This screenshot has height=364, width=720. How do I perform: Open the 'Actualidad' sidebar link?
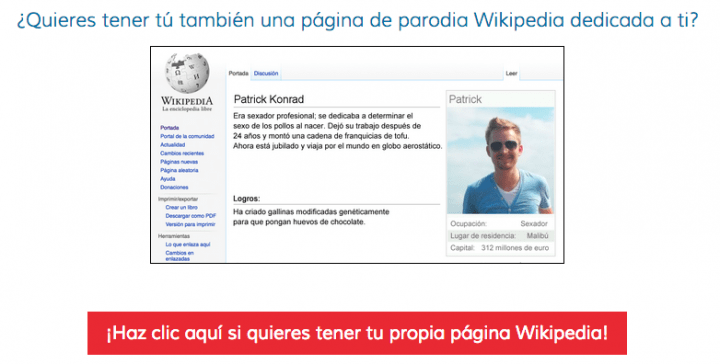coord(173,145)
